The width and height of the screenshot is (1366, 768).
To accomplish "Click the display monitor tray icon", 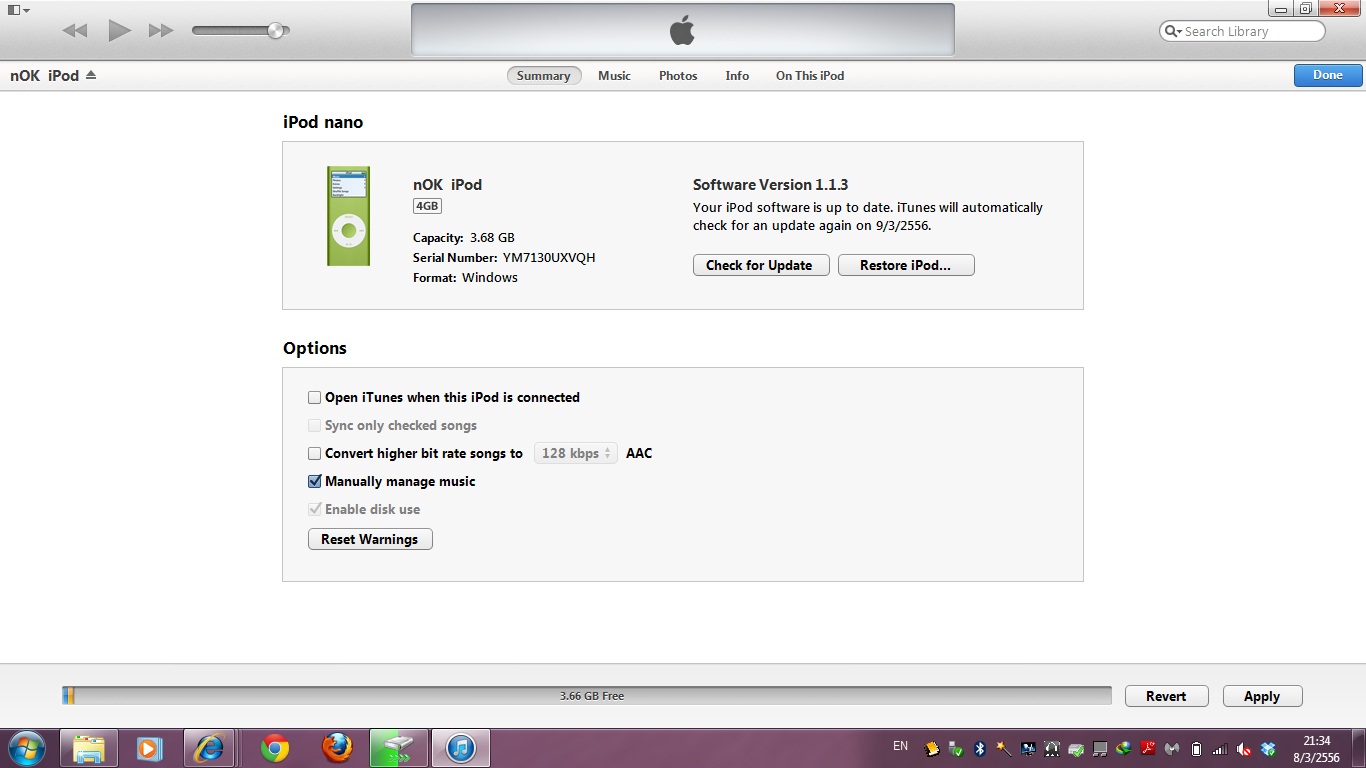I will [x=1028, y=748].
